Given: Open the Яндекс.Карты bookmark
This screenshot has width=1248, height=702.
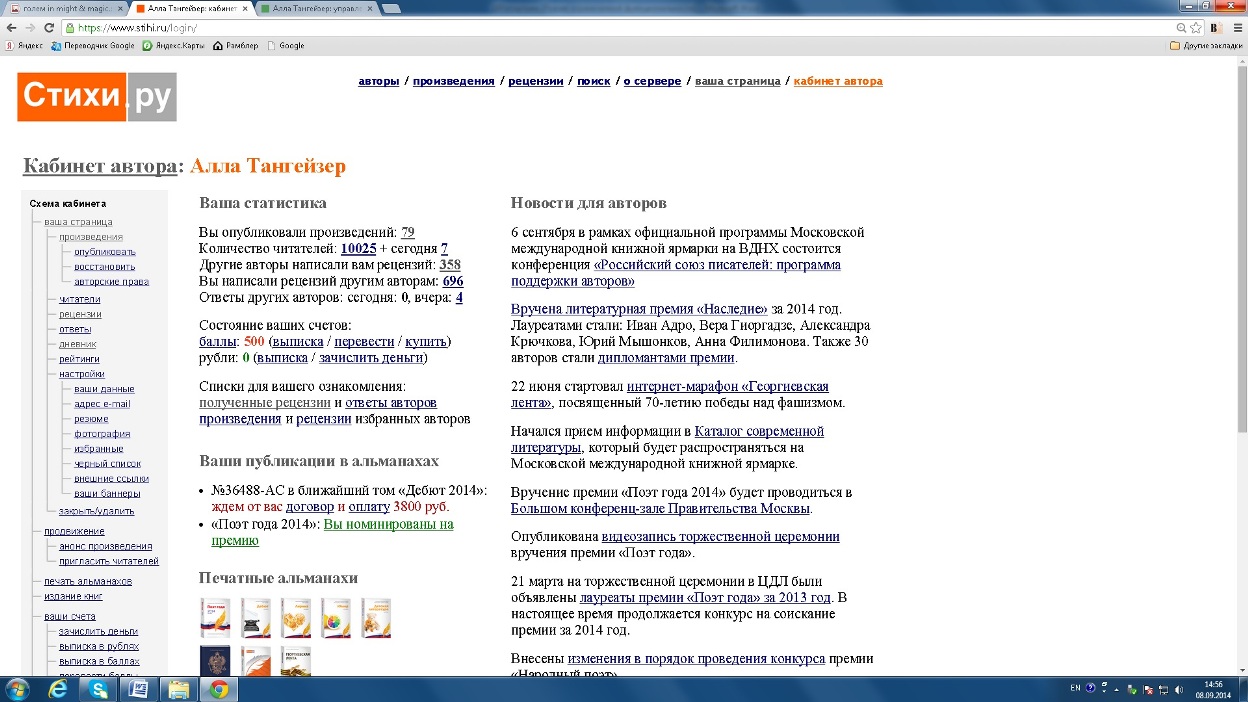Looking at the screenshot, I should pos(173,46).
